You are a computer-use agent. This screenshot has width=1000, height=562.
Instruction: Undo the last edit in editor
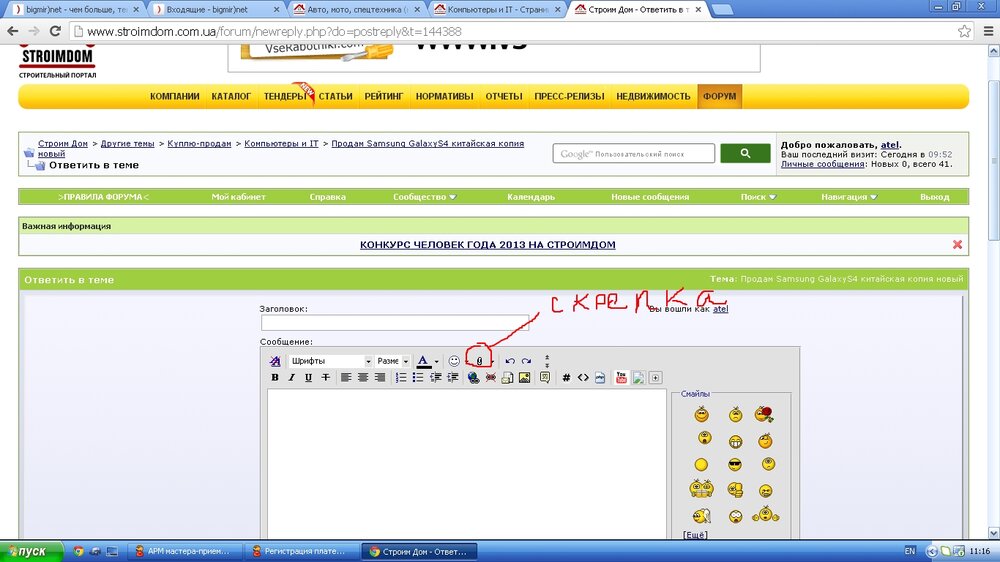510,361
